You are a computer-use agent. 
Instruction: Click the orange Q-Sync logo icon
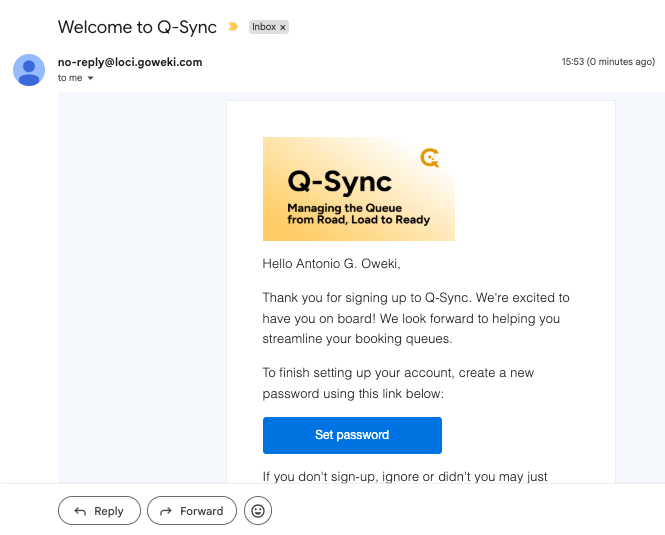click(430, 157)
